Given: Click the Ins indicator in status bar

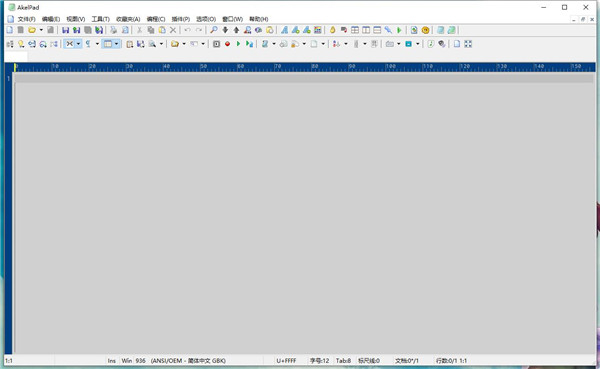Looking at the screenshot, I should point(111,361).
